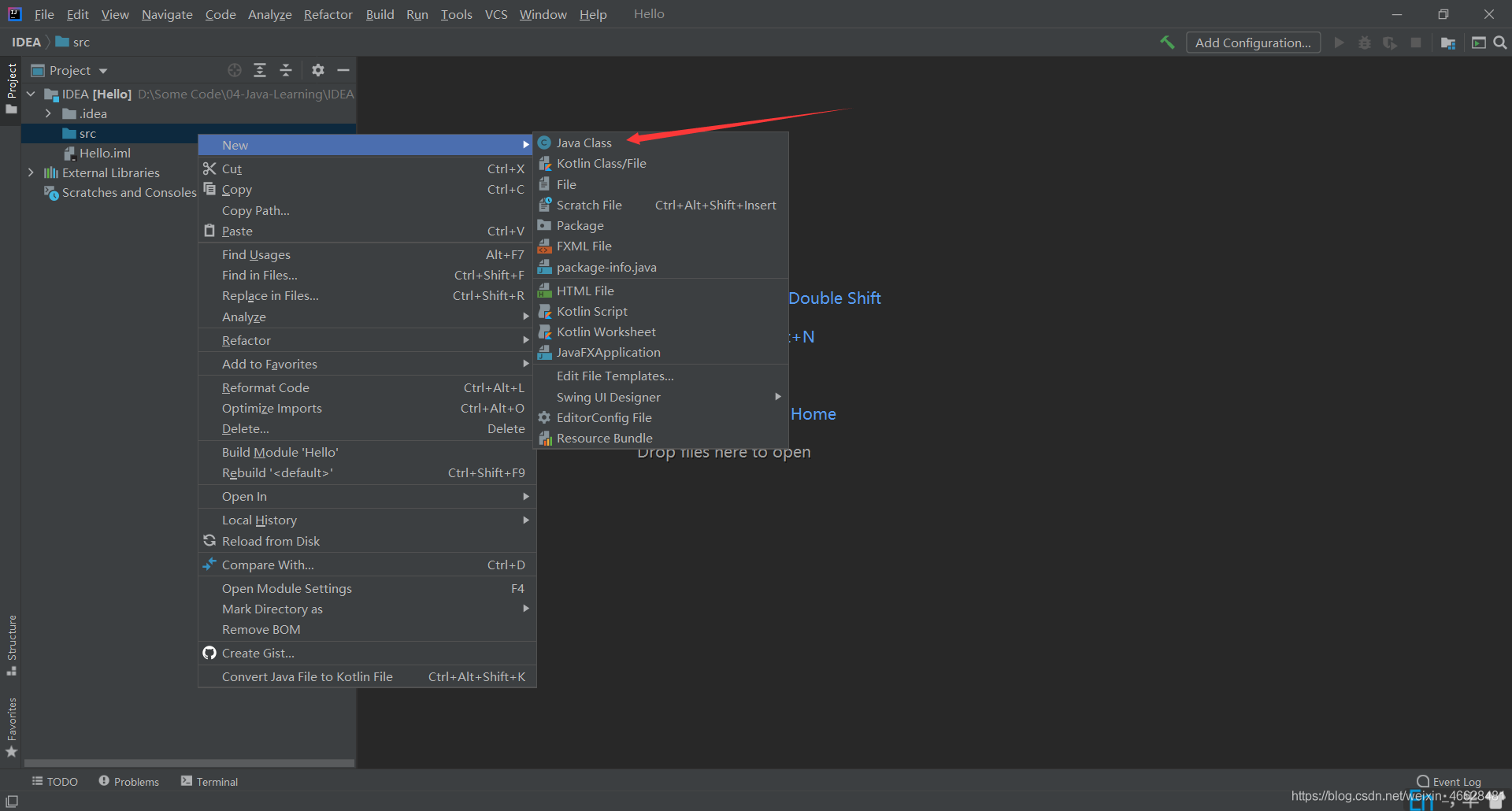Screen dimensions: 1512x811
Task: Open the Refactor menu in the menu bar
Action: coord(328,13)
